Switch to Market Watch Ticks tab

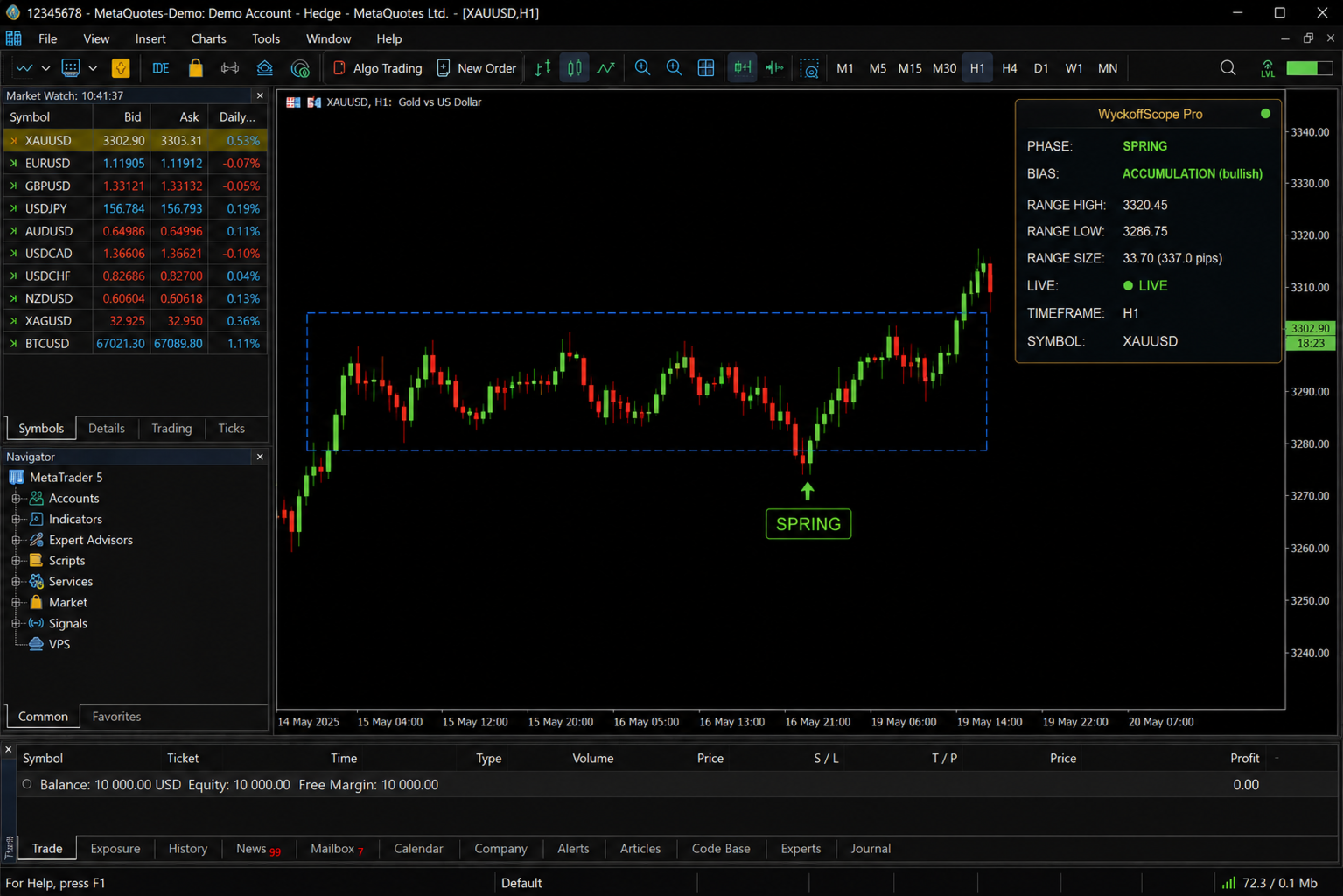click(231, 428)
